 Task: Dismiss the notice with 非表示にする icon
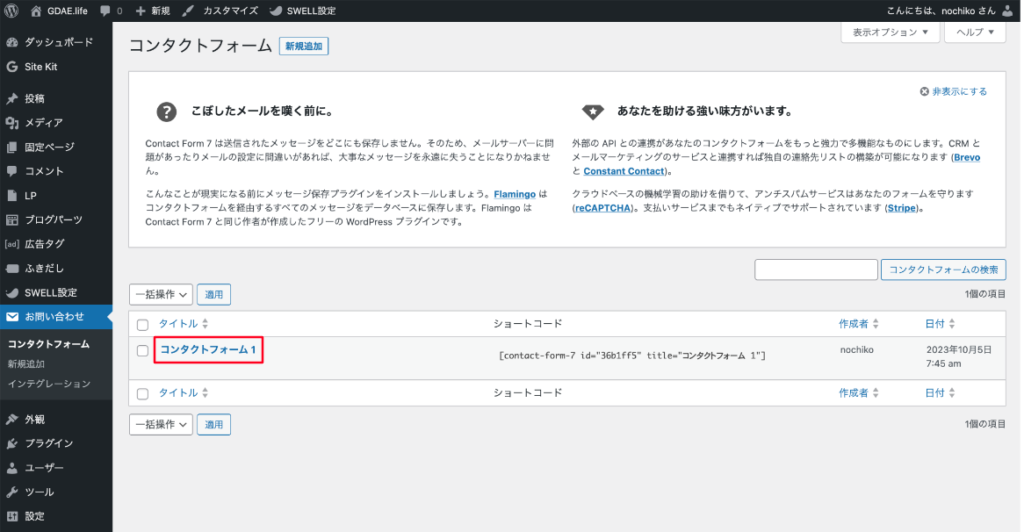coord(925,91)
